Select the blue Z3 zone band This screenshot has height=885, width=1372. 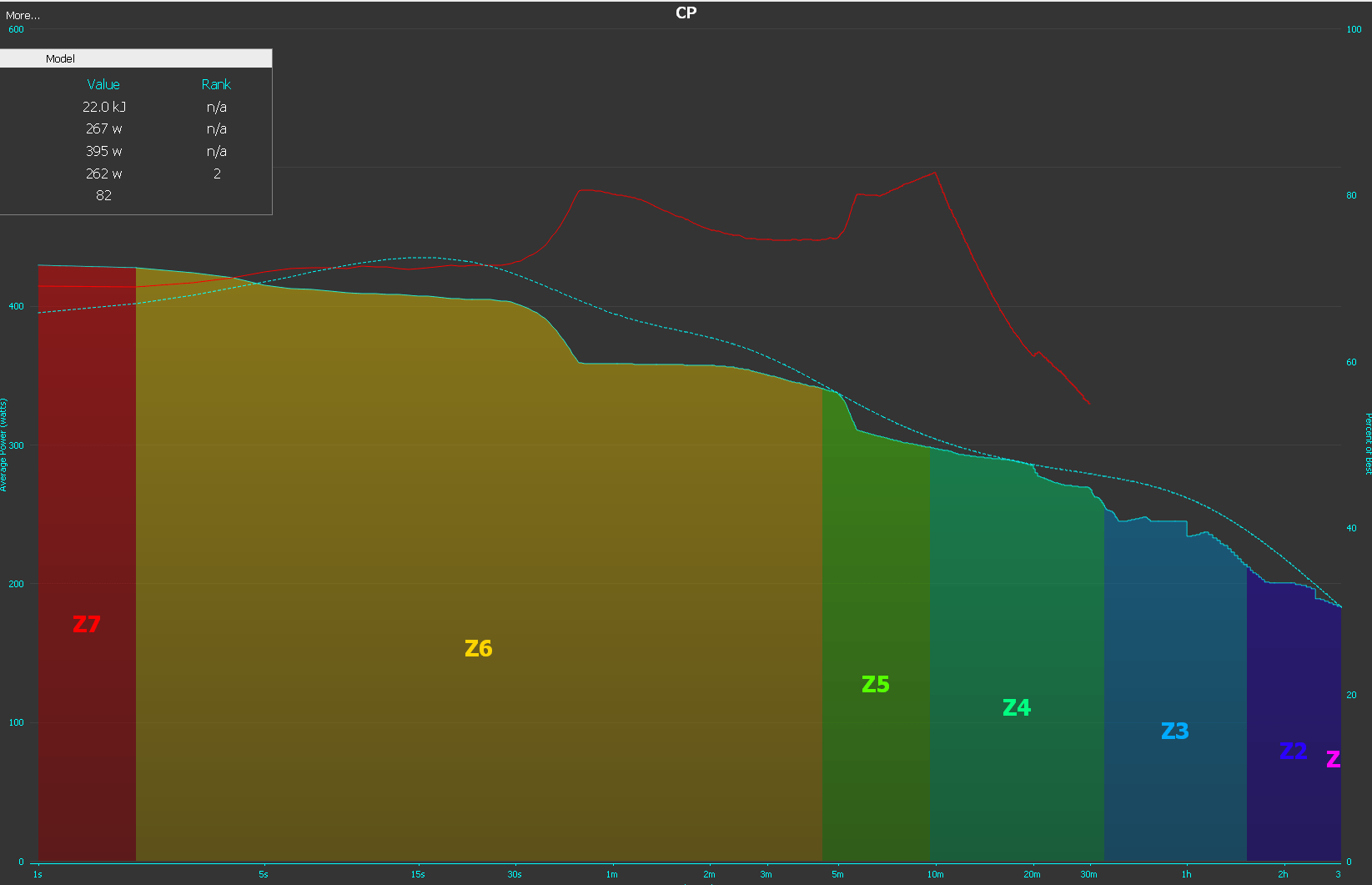[x=1174, y=731]
